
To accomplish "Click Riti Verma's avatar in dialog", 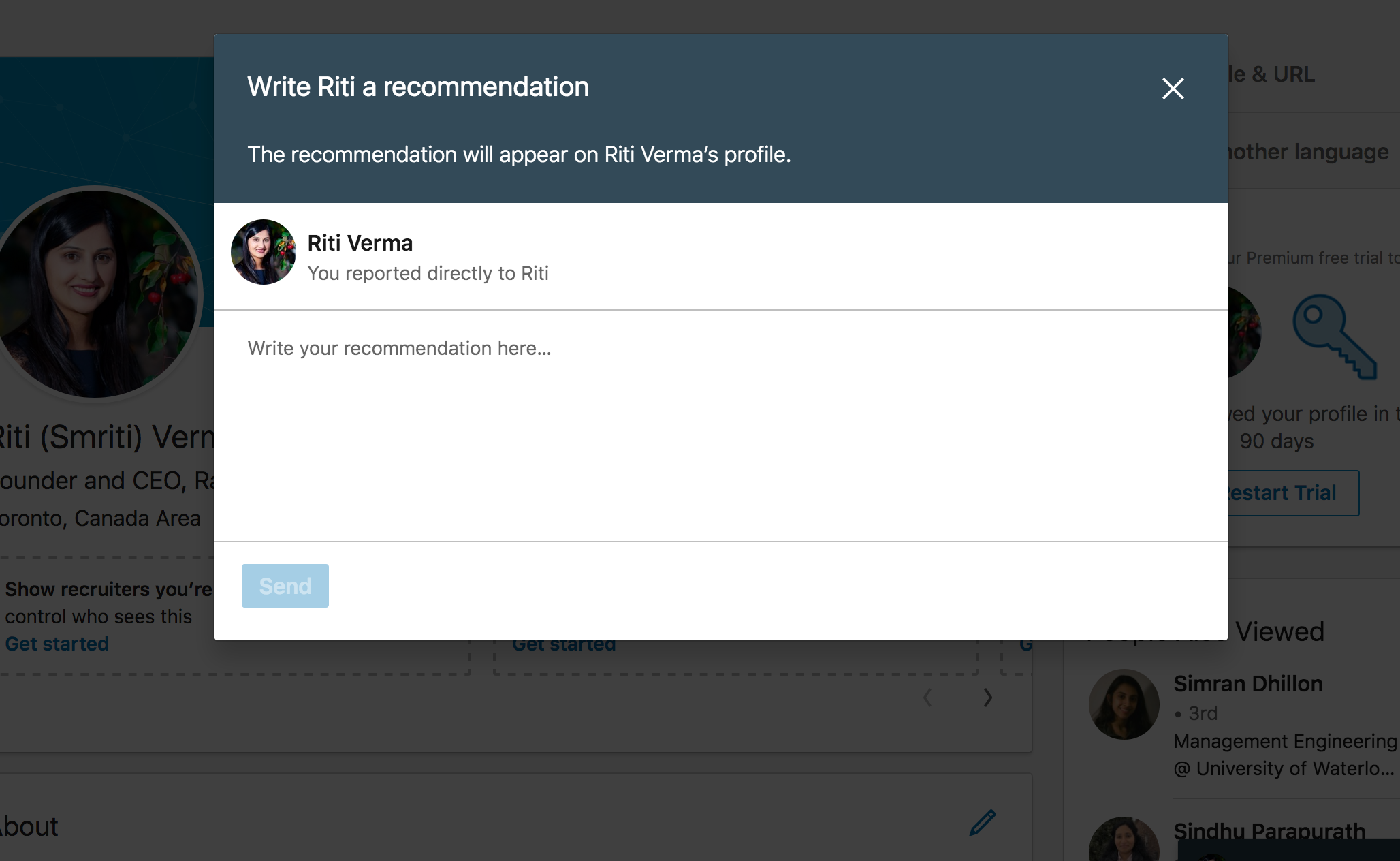I will (x=264, y=252).
